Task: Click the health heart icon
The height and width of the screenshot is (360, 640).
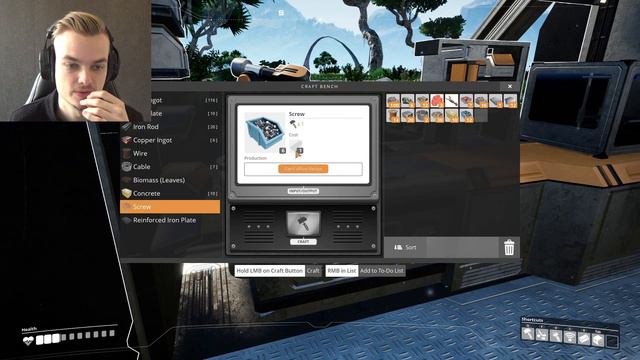Action: 28,340
